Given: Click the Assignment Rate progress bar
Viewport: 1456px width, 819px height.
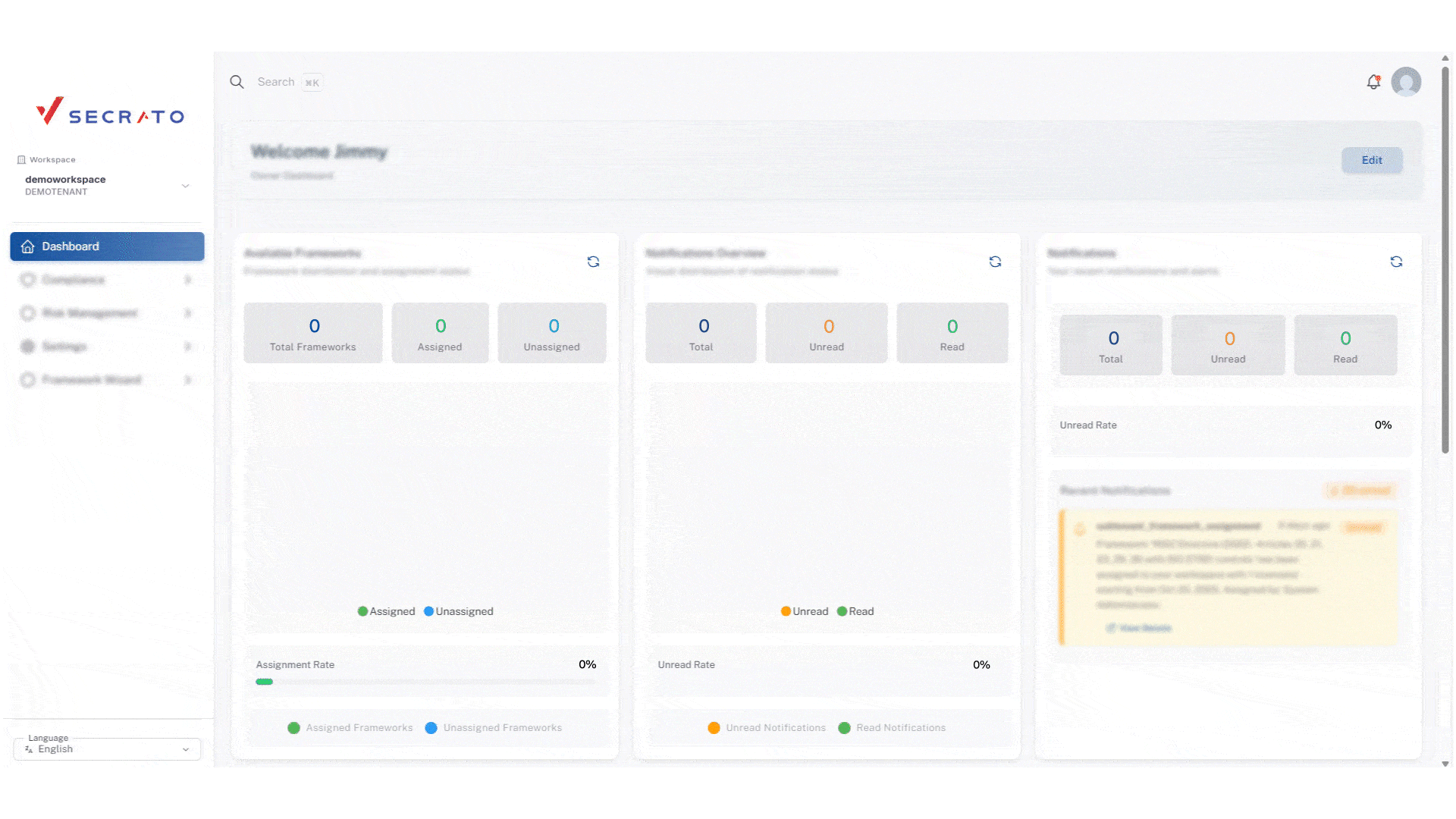Looking at the screenshot, I should coord(425,682).
